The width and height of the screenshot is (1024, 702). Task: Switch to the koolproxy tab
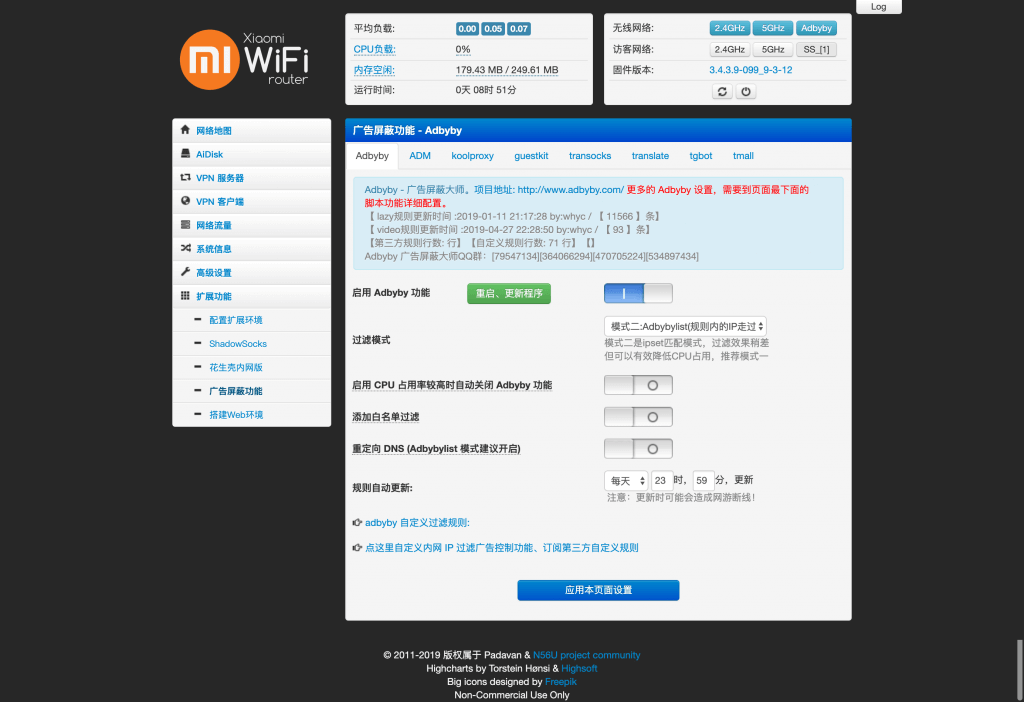[472, 156]
